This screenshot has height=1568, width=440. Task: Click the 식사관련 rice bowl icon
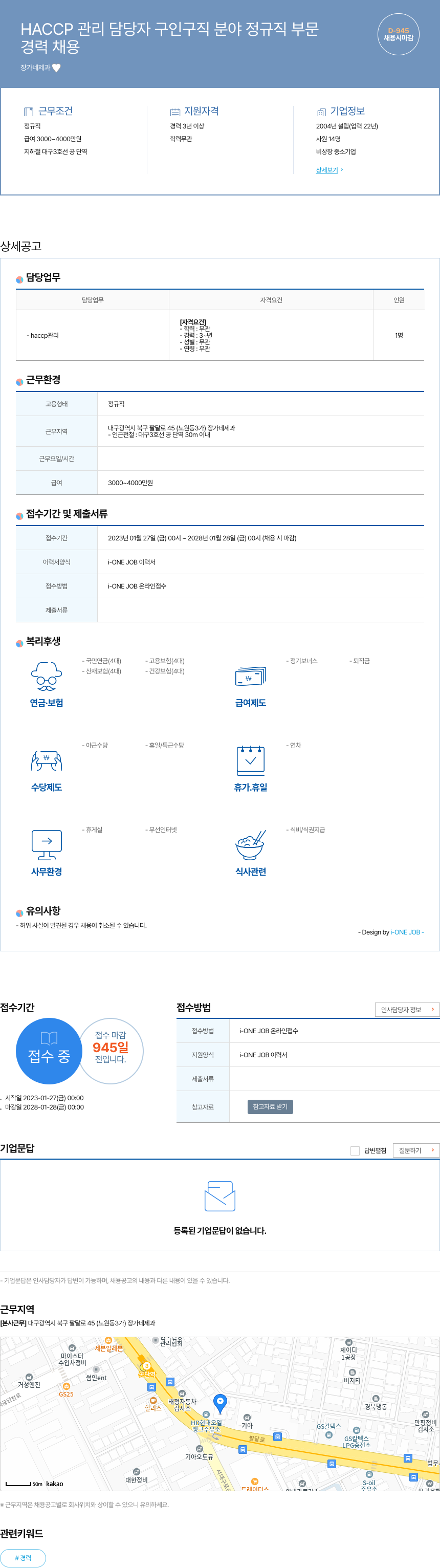click(251, 845)
